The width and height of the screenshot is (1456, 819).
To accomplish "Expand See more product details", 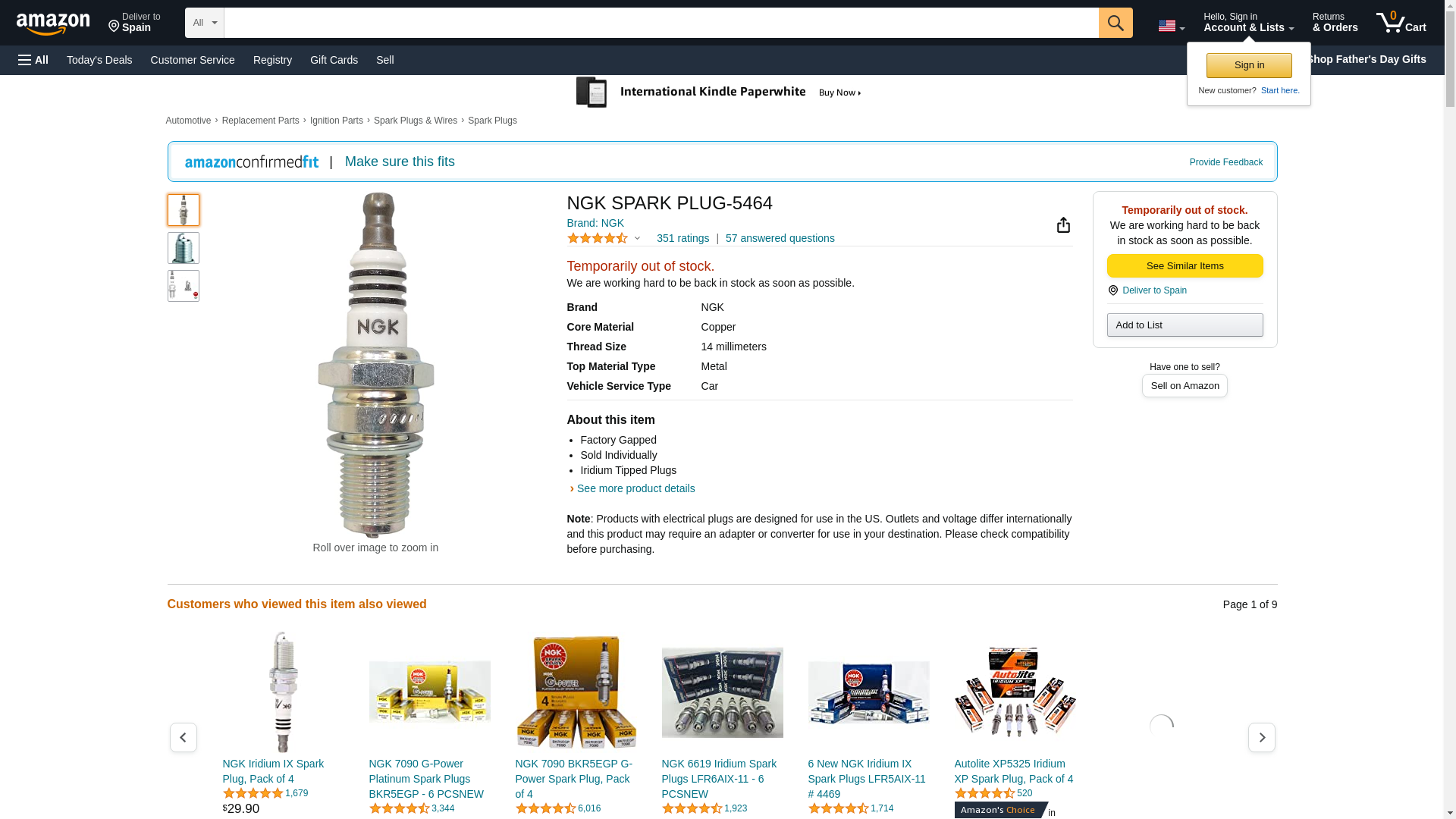I will point(635,488).
